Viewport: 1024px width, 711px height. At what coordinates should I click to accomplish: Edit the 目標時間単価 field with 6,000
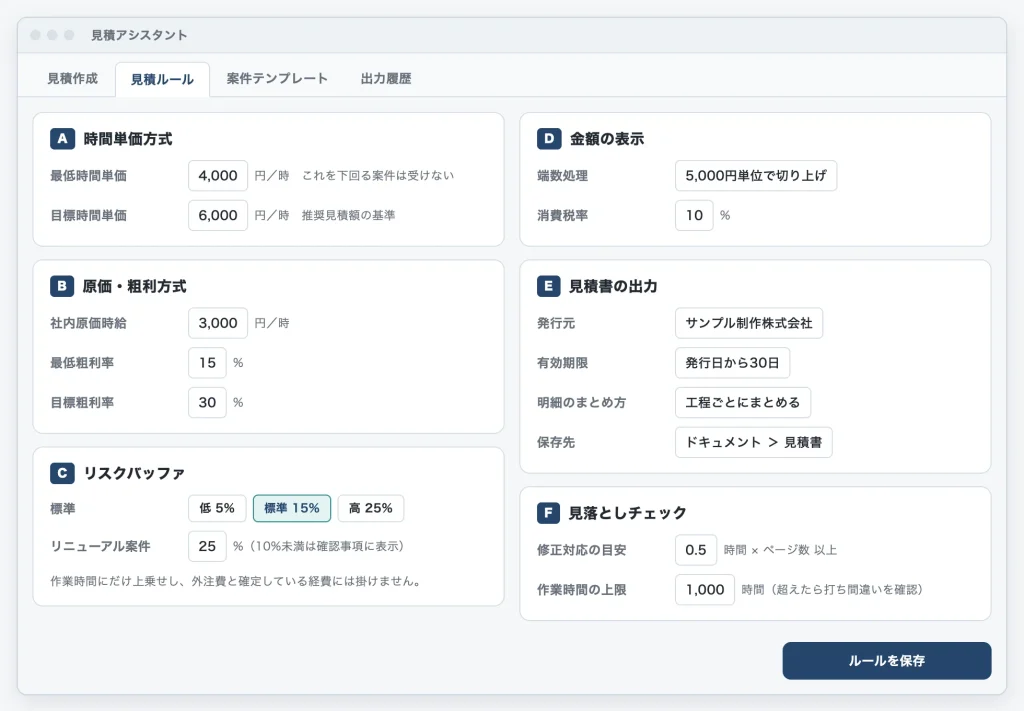pos(218,215)
